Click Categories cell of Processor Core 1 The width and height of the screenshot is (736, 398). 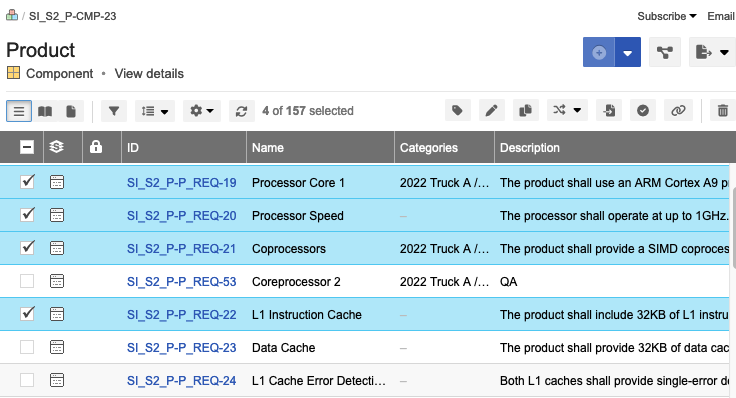point(444,183)
